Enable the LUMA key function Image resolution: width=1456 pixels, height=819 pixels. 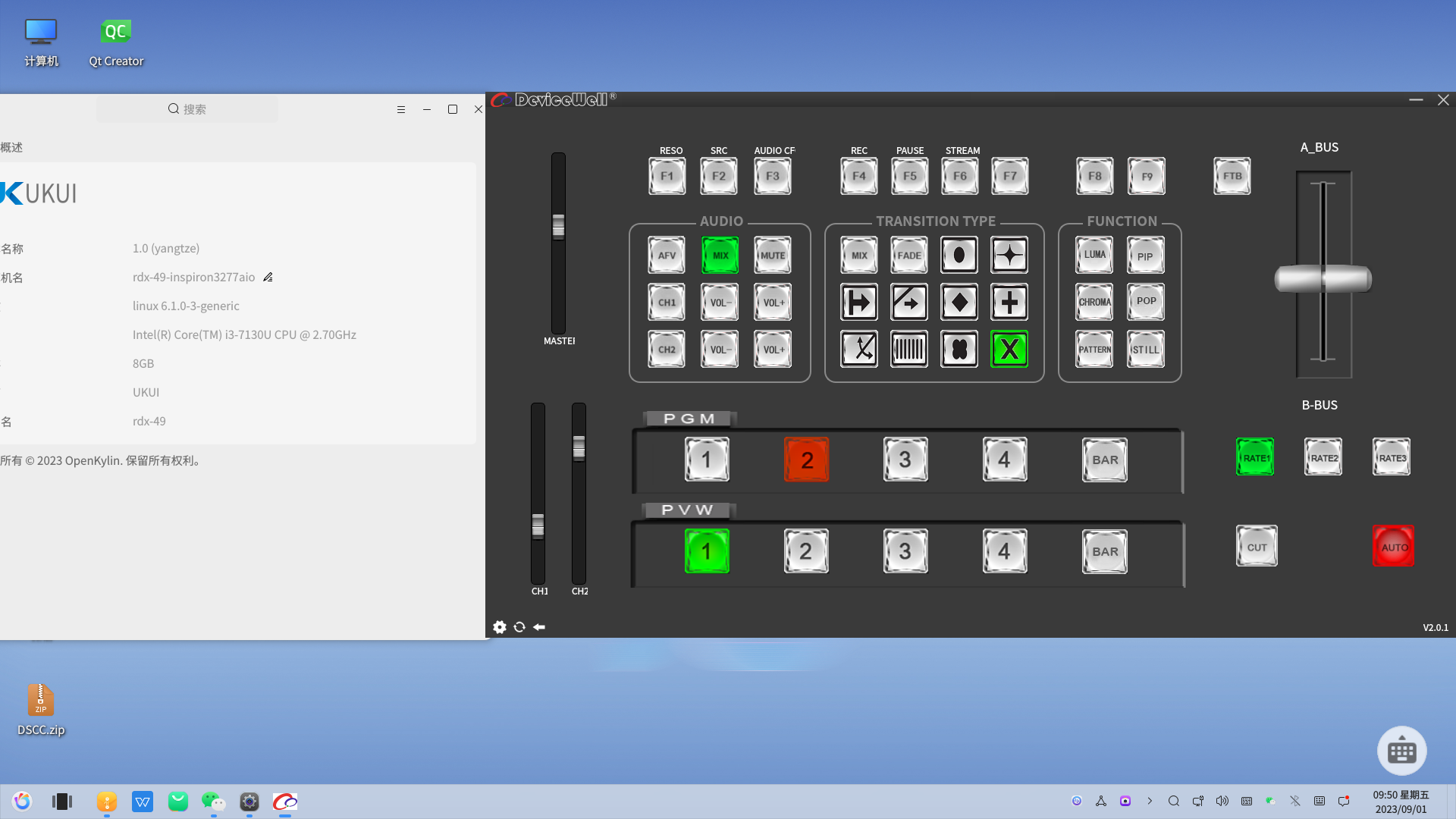(1094, 256)
